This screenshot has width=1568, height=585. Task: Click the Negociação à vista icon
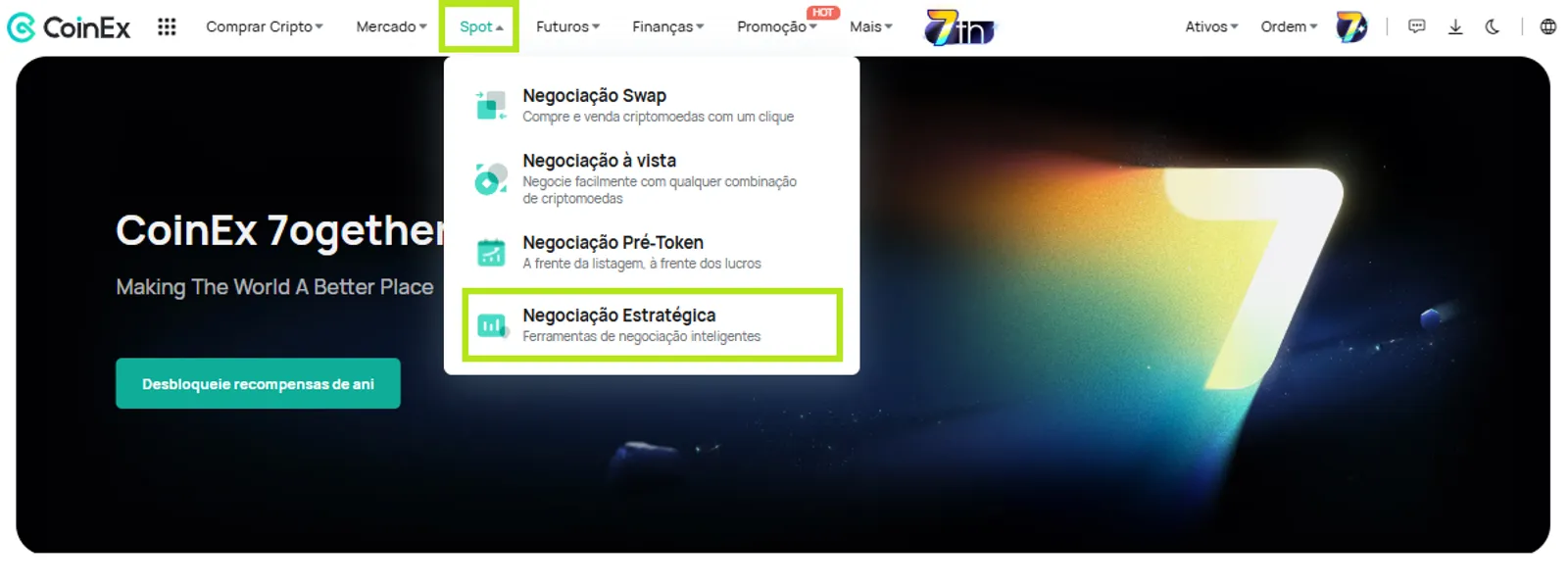click(491, 178)
